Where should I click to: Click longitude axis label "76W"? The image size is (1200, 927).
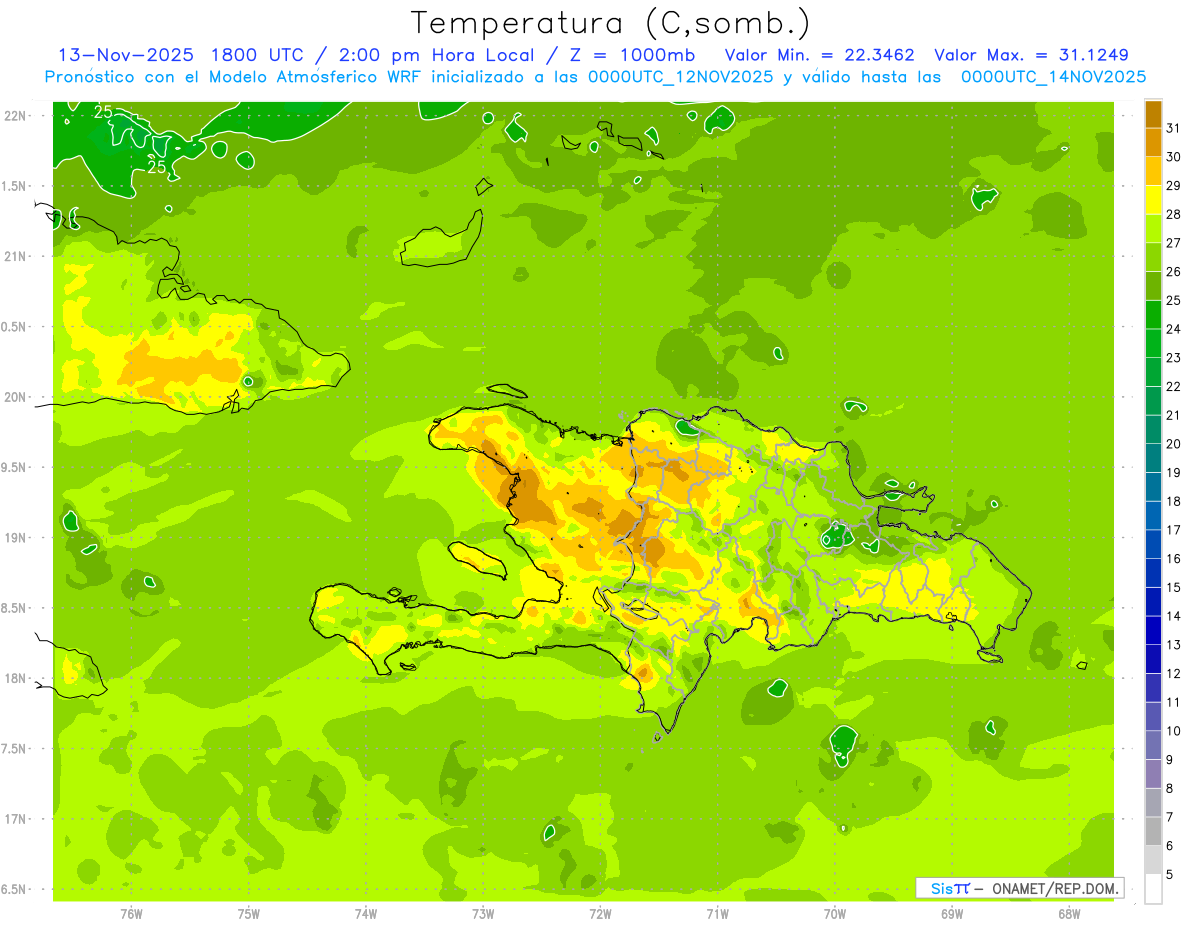pos(131,914)
